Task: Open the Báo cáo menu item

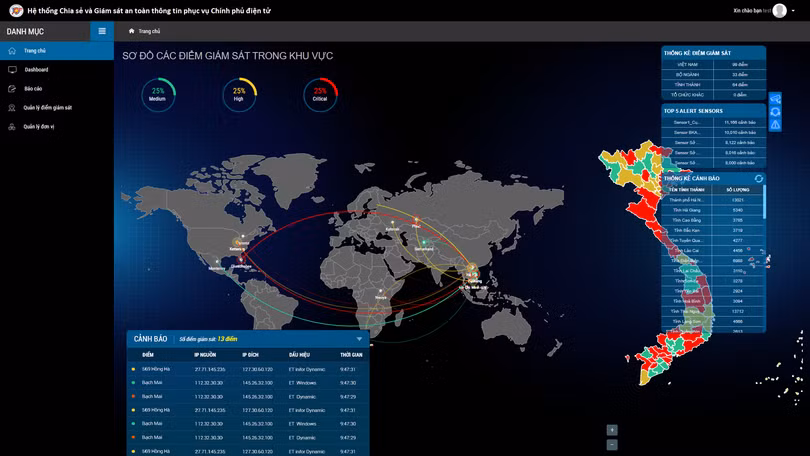Action: point(33,89)
